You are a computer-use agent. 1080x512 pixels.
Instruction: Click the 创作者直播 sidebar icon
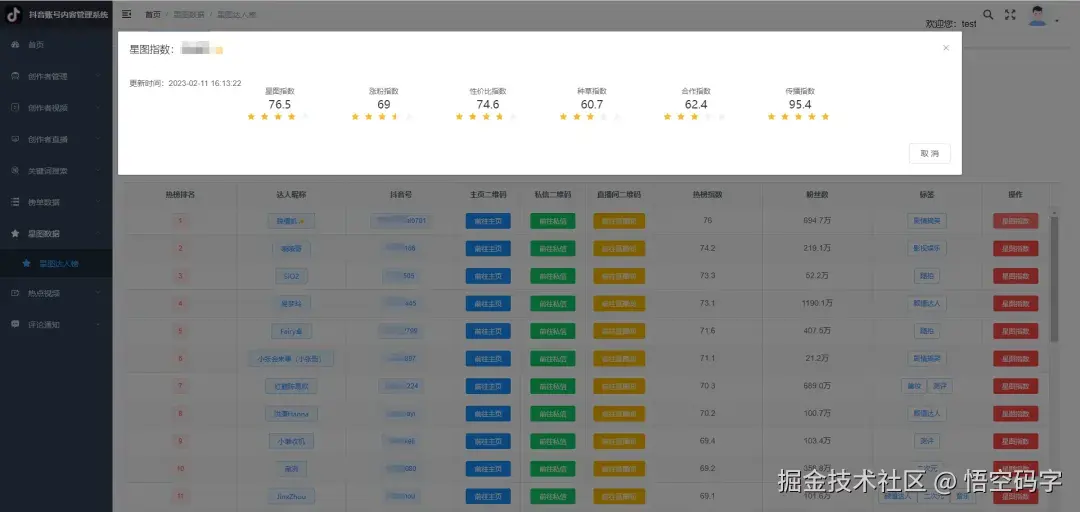pos(15,139)
